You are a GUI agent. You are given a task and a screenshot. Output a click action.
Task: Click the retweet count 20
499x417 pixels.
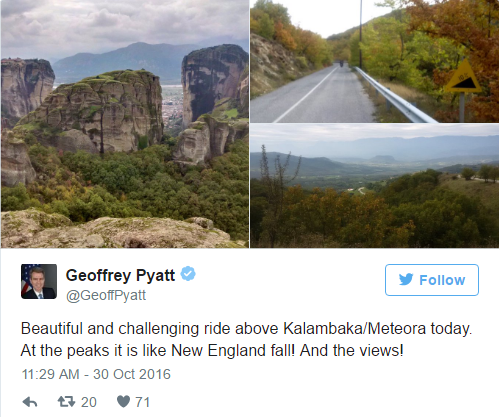(89, 402)
